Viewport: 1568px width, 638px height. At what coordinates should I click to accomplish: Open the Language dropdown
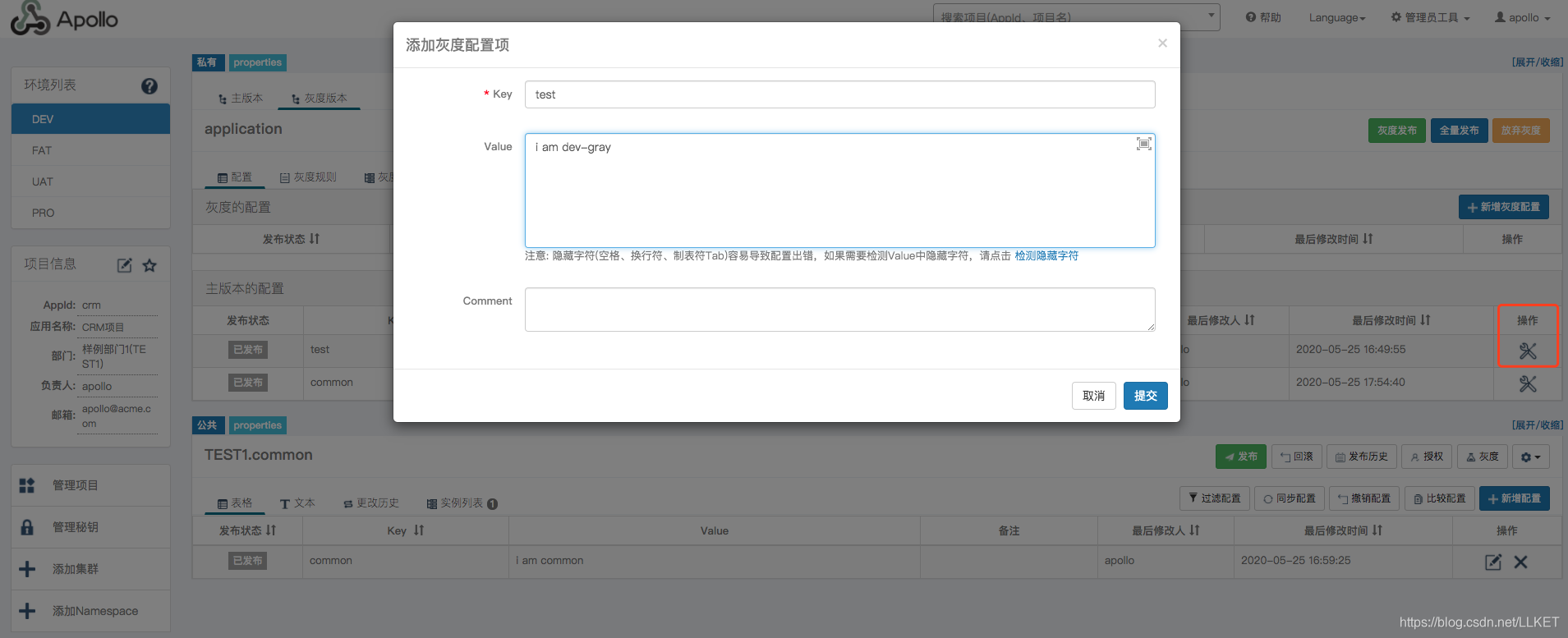(1337, 17)
